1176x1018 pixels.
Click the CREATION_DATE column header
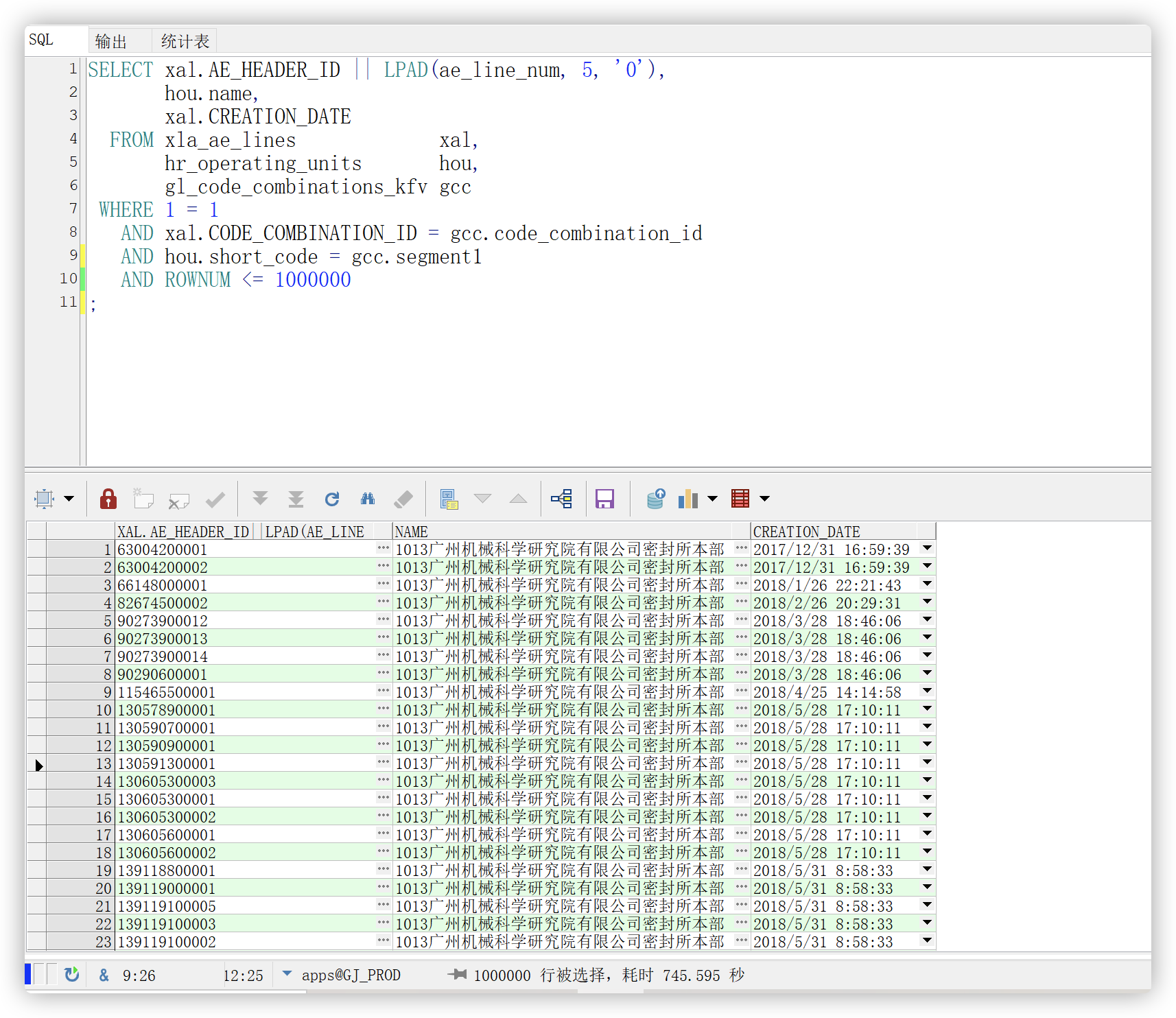click(806, 532)
